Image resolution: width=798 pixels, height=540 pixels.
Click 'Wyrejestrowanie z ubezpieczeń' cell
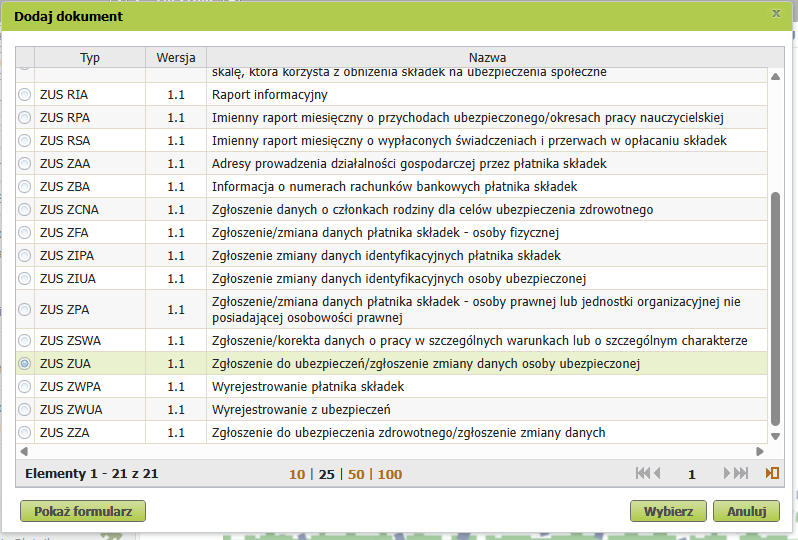pyautogui.click(x=487, y=410)
